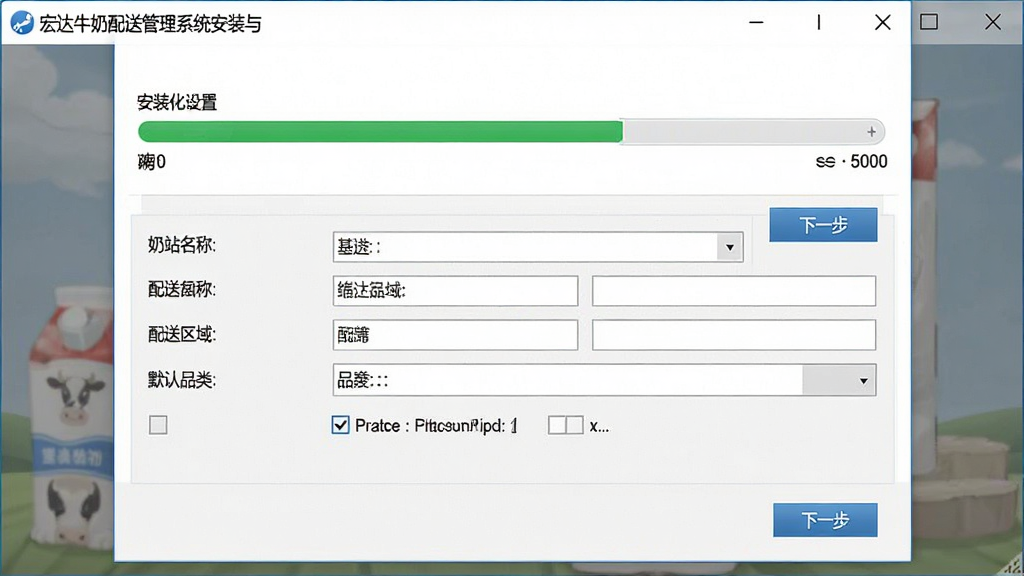The image size is (1024, 576).
Task: Click the 配送区域 label
Action: coord(182,334)
